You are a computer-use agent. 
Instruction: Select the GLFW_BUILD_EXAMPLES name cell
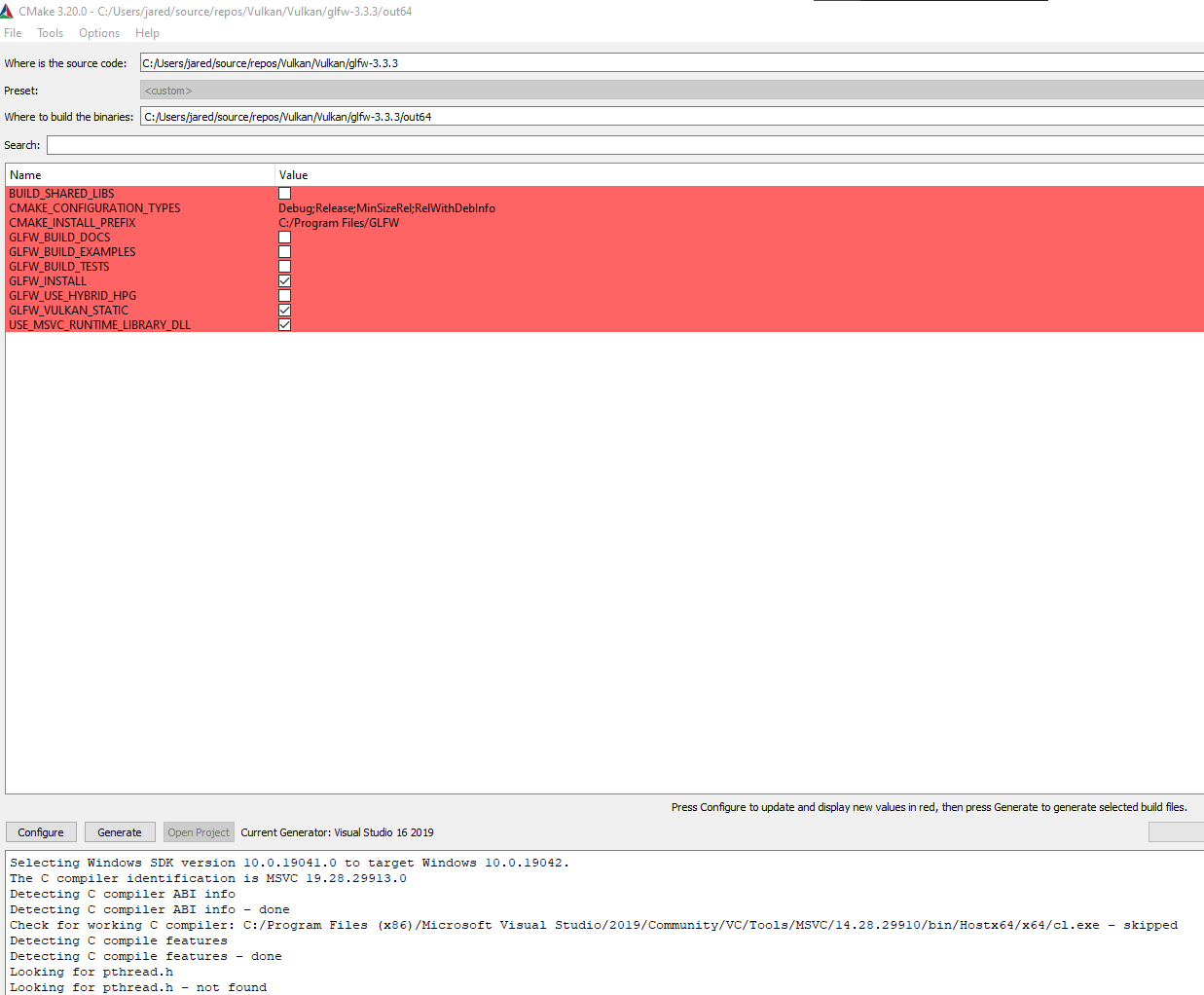point(73,252)
